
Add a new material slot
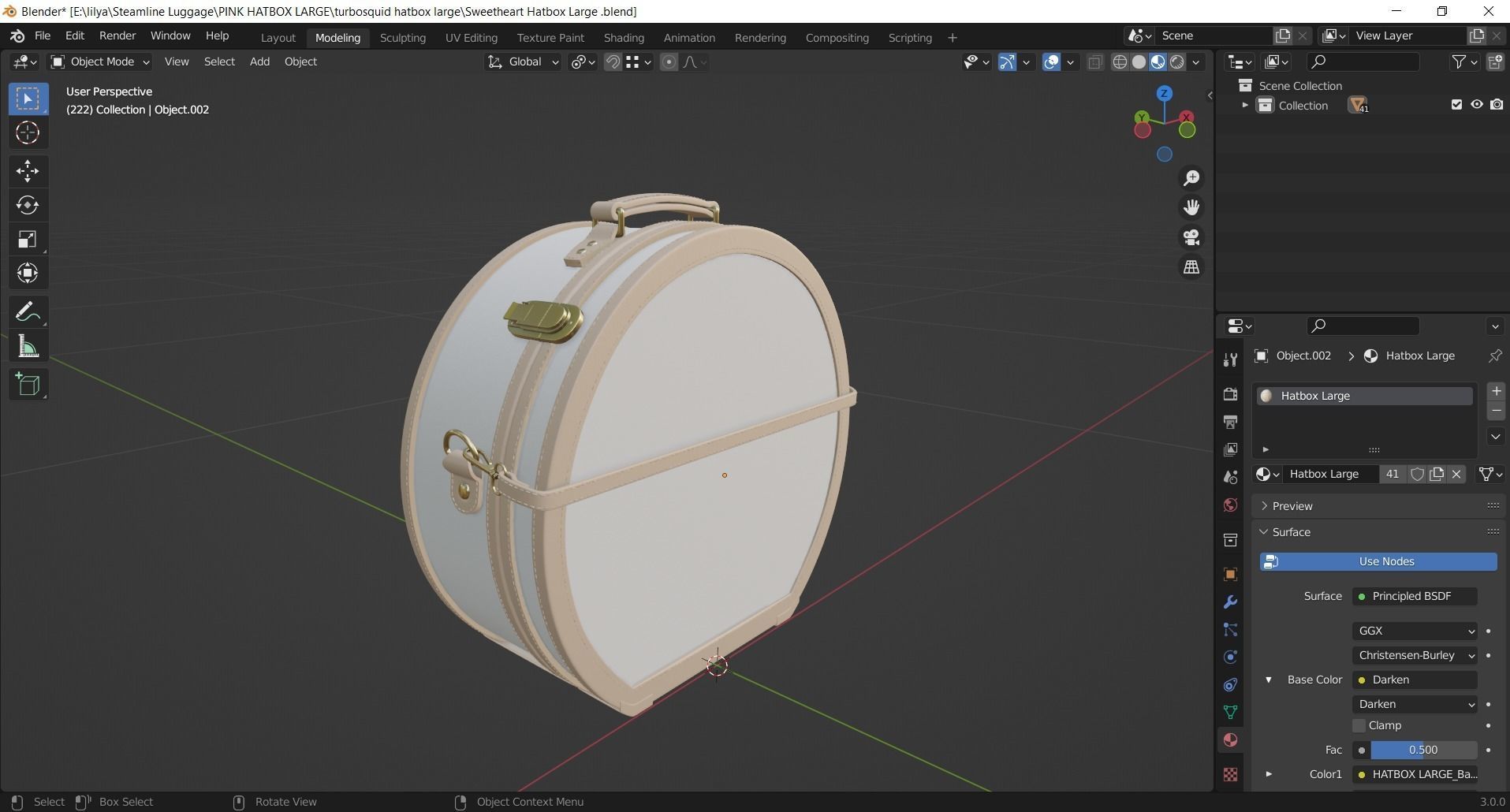1495,391
